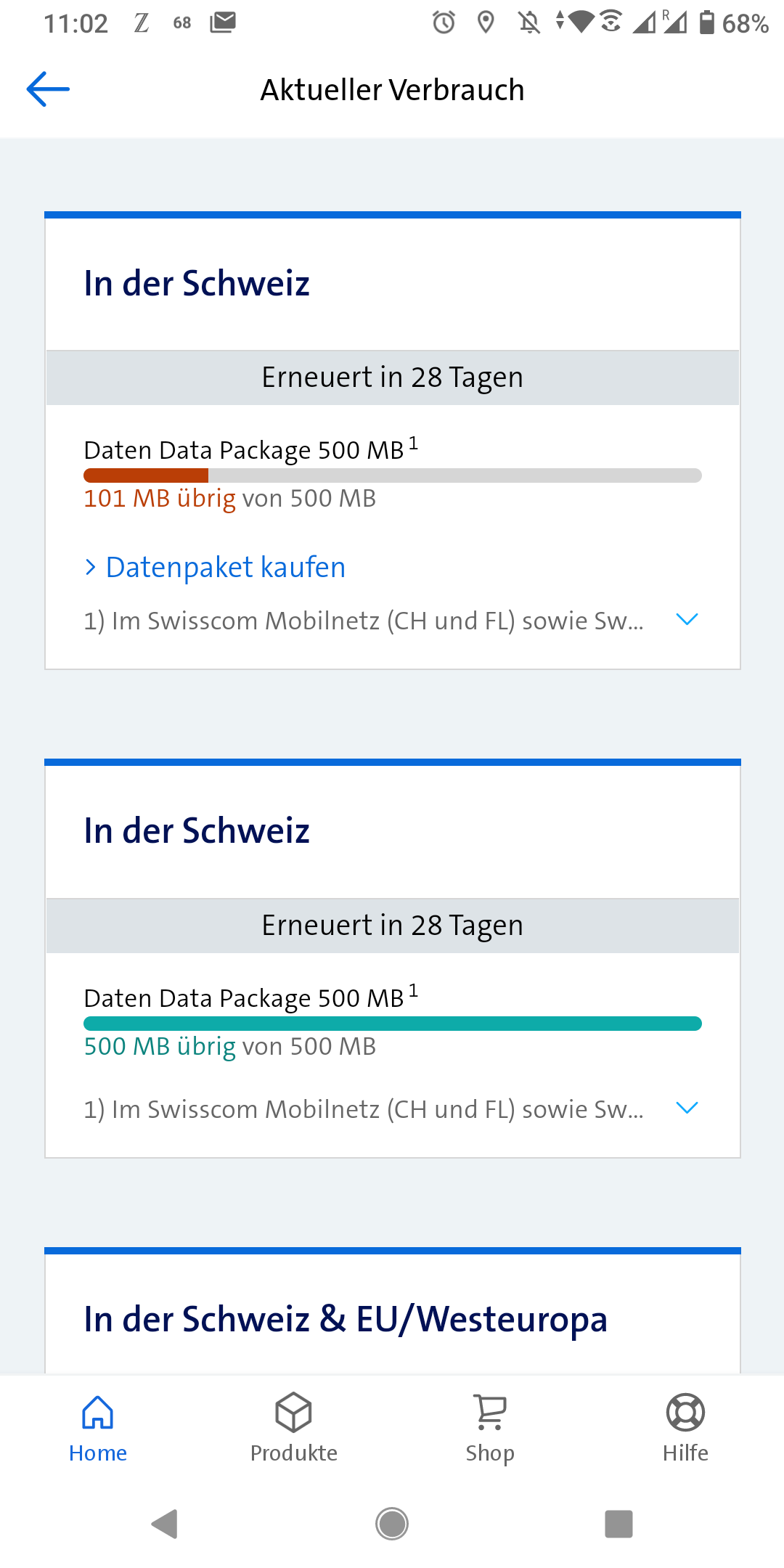Click the Datenpaket kaufen link
The image size is (784, 1568).
(225, 567)
